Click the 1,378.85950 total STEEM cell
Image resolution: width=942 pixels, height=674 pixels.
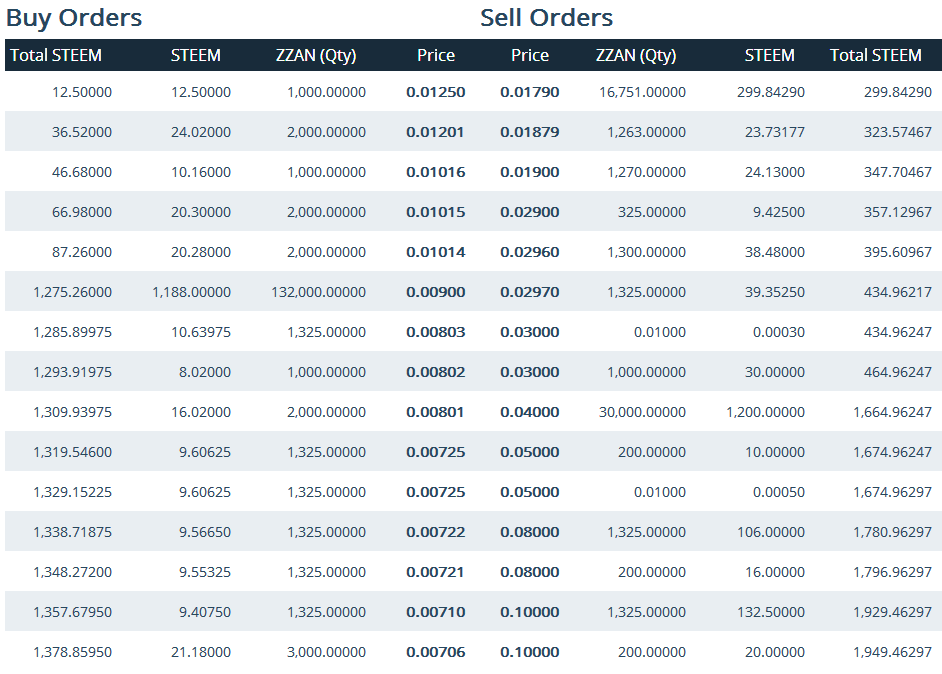click(x=72, y=652)
